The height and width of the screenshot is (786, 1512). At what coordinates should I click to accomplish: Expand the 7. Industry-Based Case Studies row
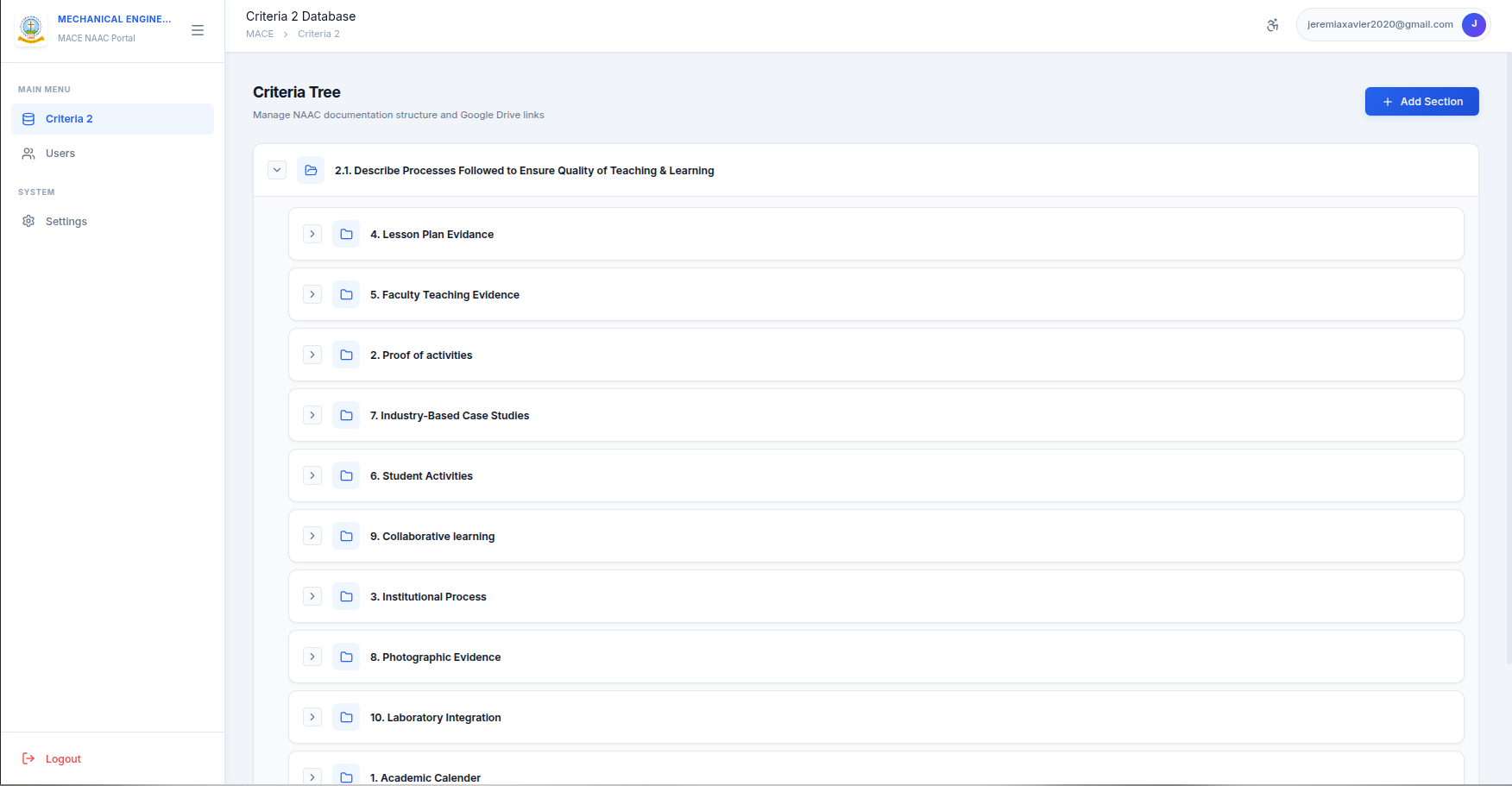coord(312,415)
